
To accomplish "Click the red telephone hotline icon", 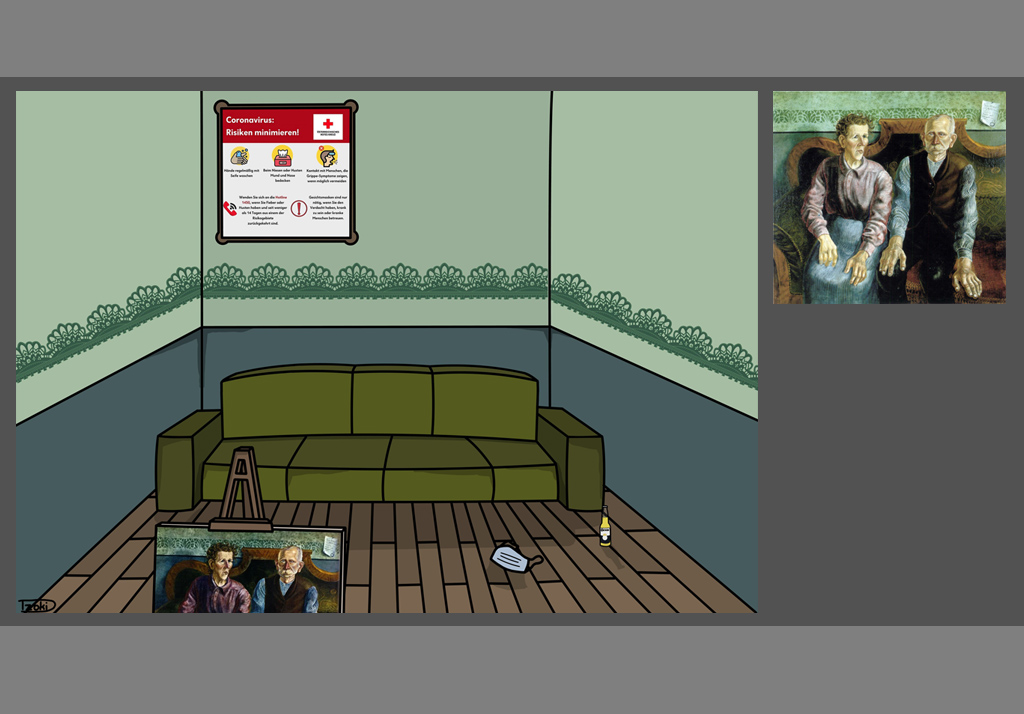I will [230, 208].
